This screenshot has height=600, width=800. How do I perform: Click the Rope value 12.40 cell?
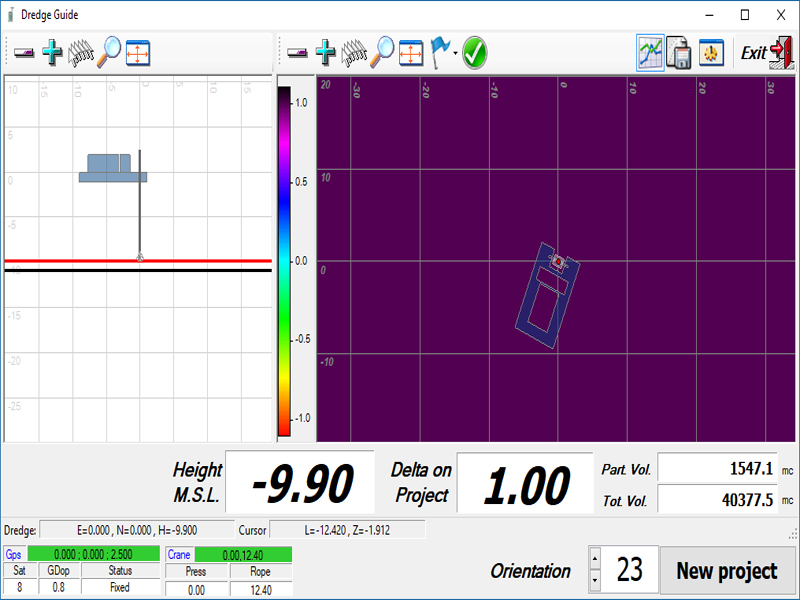tap(261, 590)
